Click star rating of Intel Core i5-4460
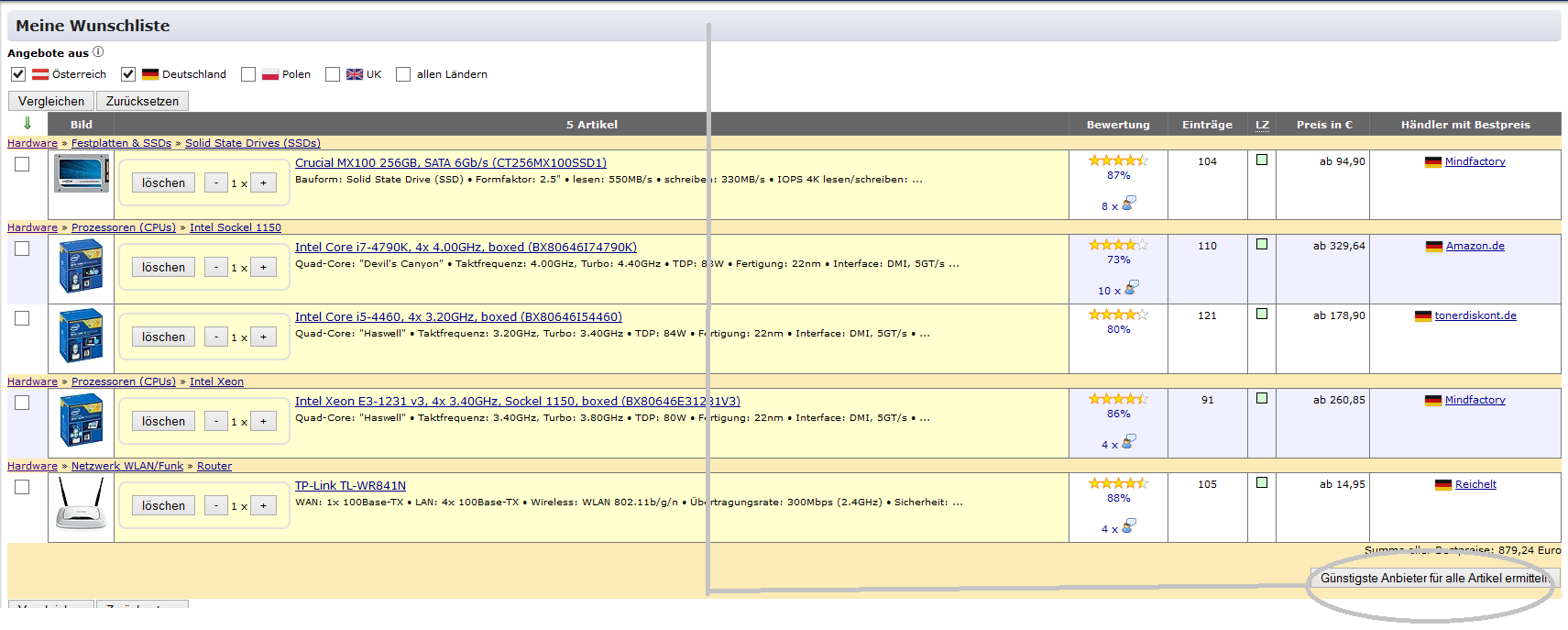 click(x=1118, y=315)
